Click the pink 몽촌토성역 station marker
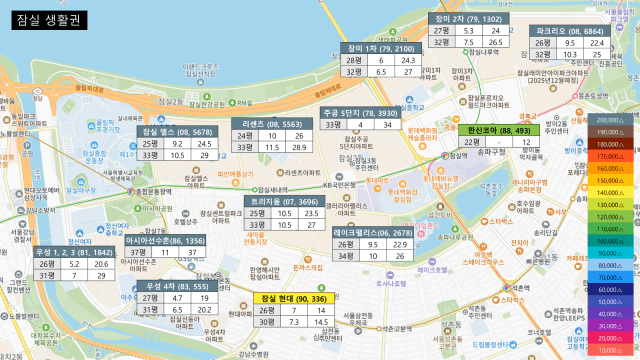 (575, 96)
